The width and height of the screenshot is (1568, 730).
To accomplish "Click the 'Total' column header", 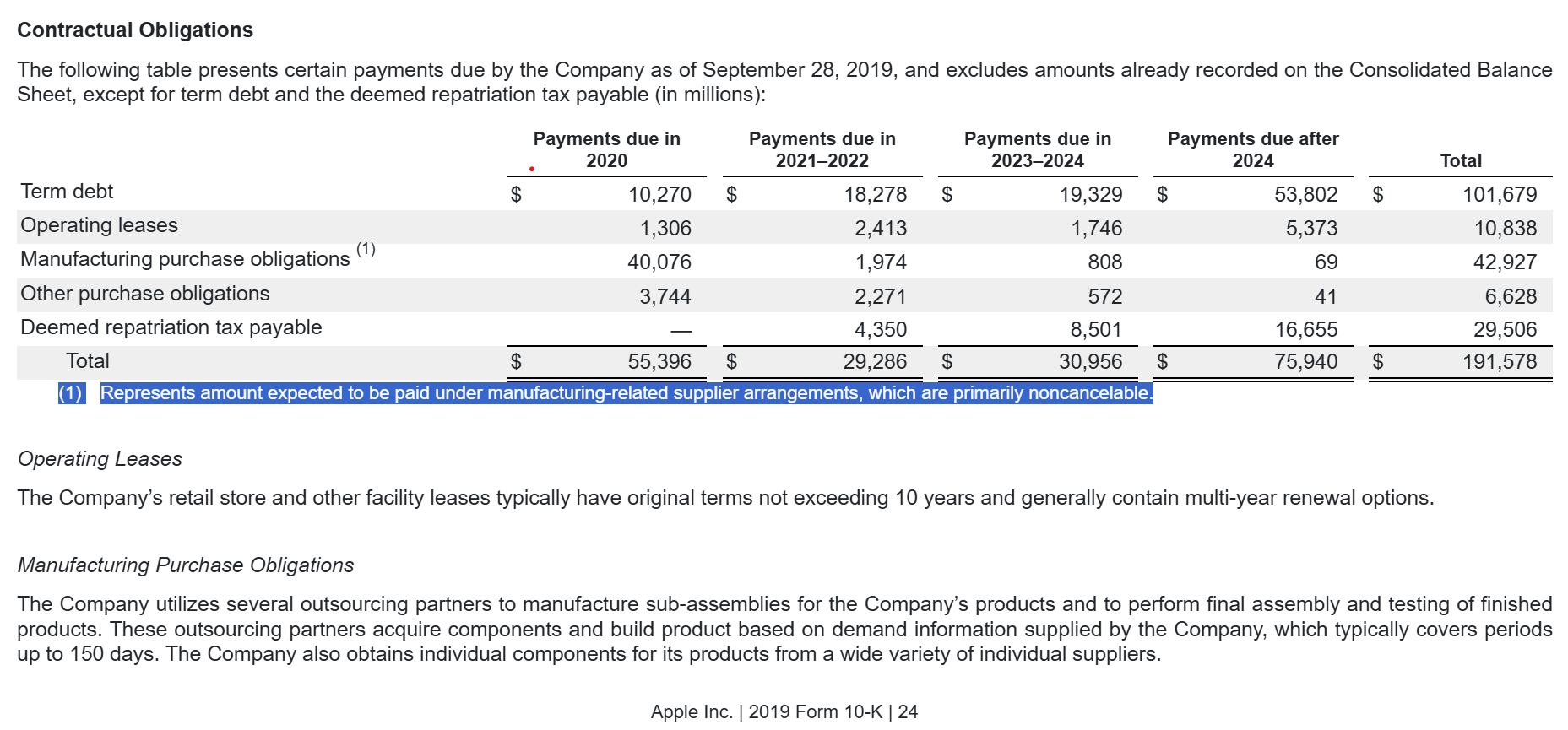I will [1461, 160].
